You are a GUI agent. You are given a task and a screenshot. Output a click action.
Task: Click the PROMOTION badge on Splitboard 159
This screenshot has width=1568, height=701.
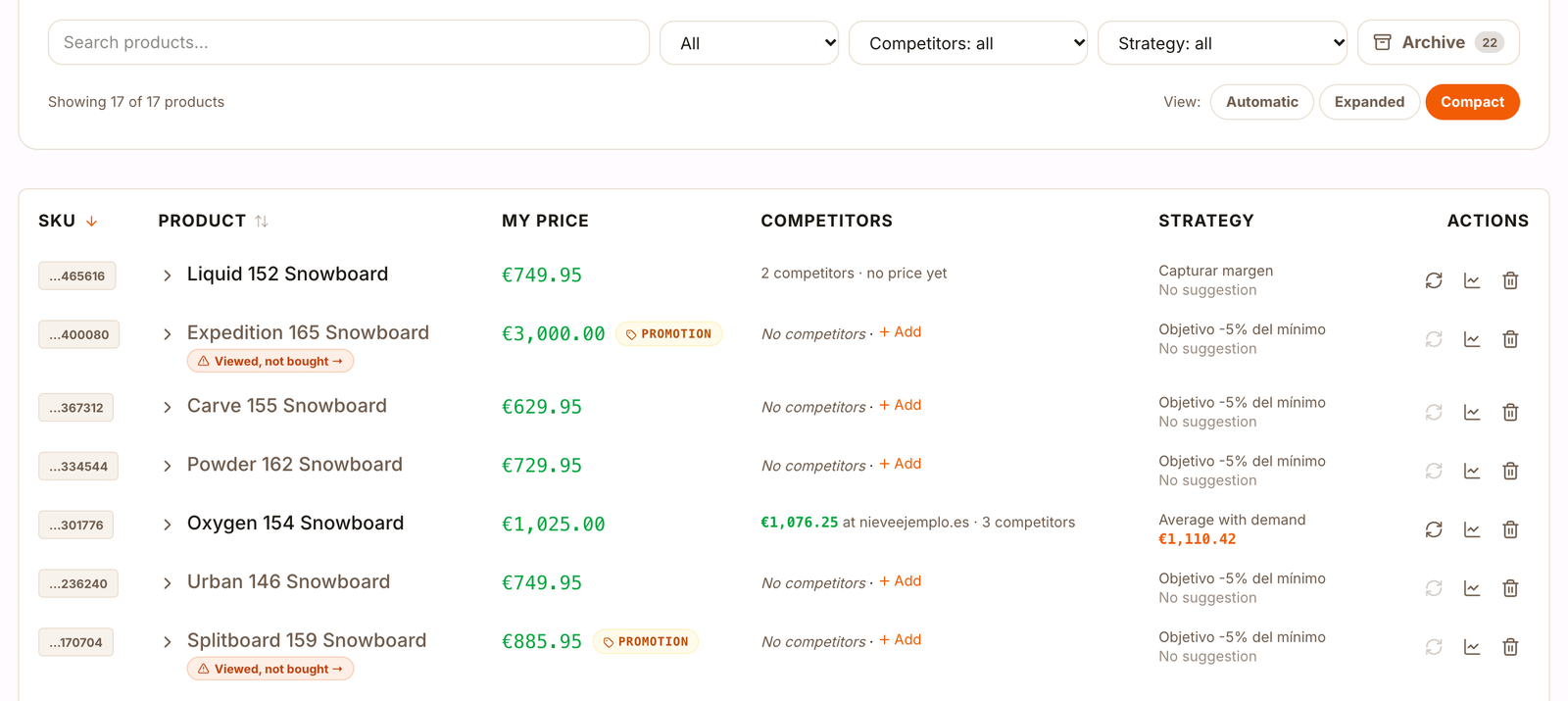[x=646, y=642]
